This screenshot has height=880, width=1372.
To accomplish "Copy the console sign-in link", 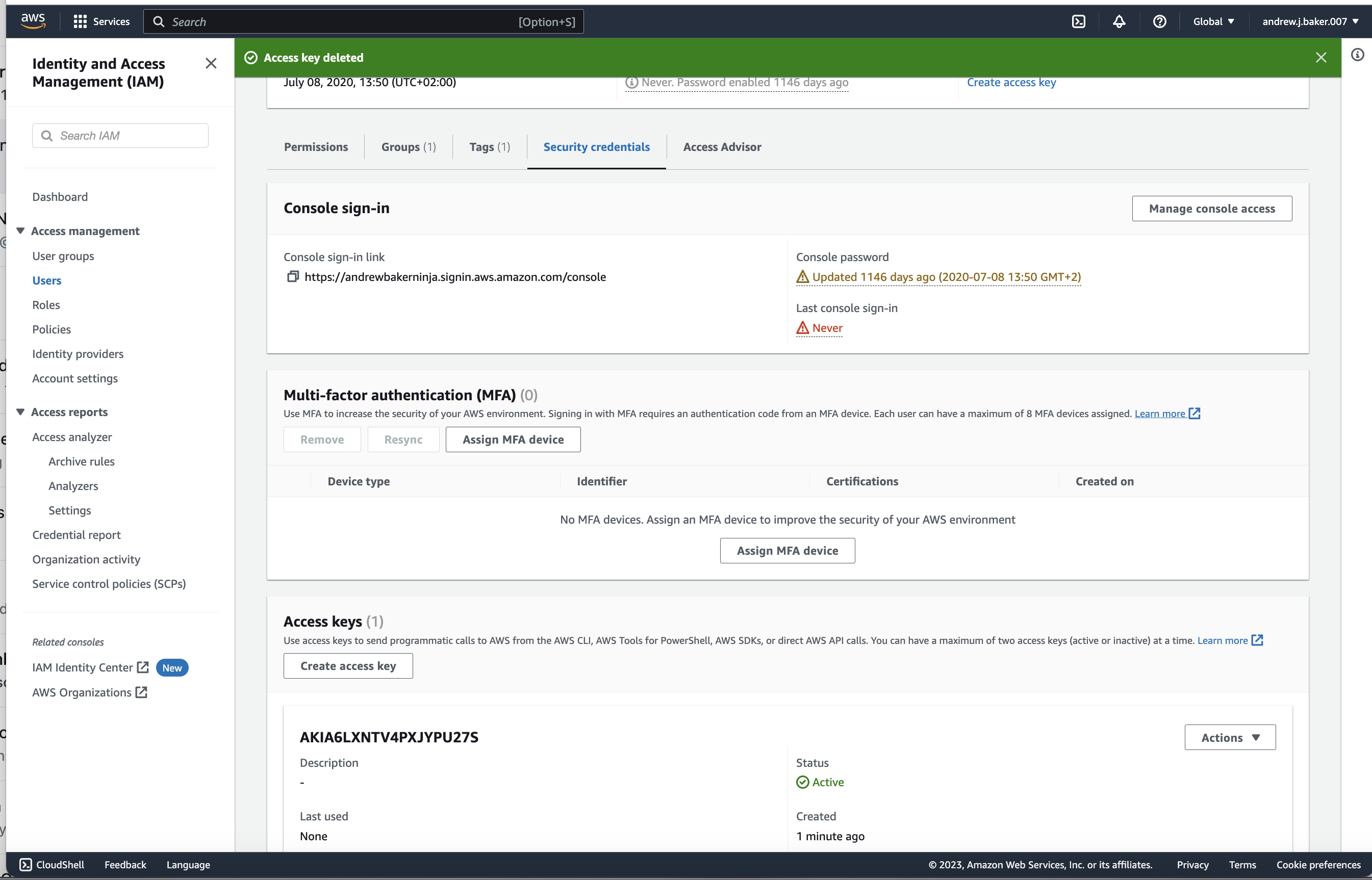I will click(x=292, y=276).
